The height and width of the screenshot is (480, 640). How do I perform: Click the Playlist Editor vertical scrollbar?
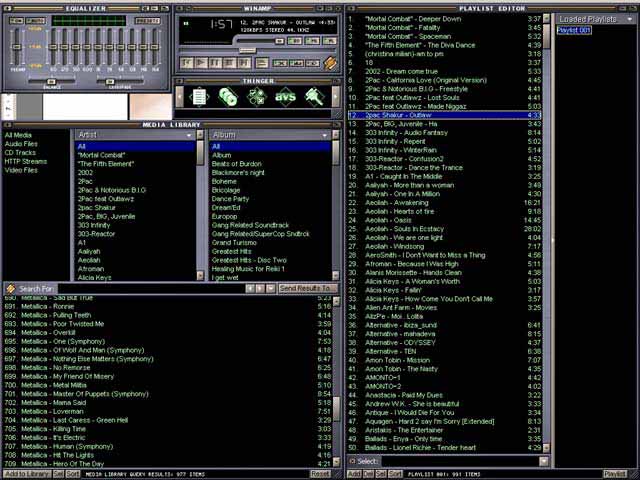click(x=546, y=233)
